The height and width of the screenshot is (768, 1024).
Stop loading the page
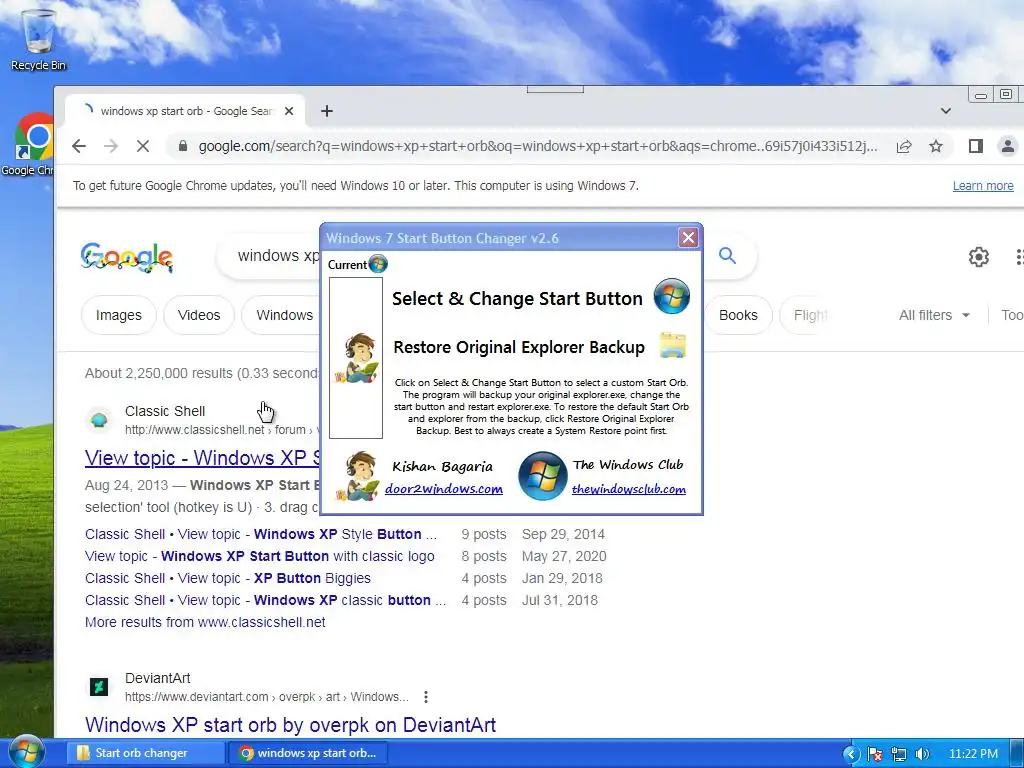[x=142, y=146]
